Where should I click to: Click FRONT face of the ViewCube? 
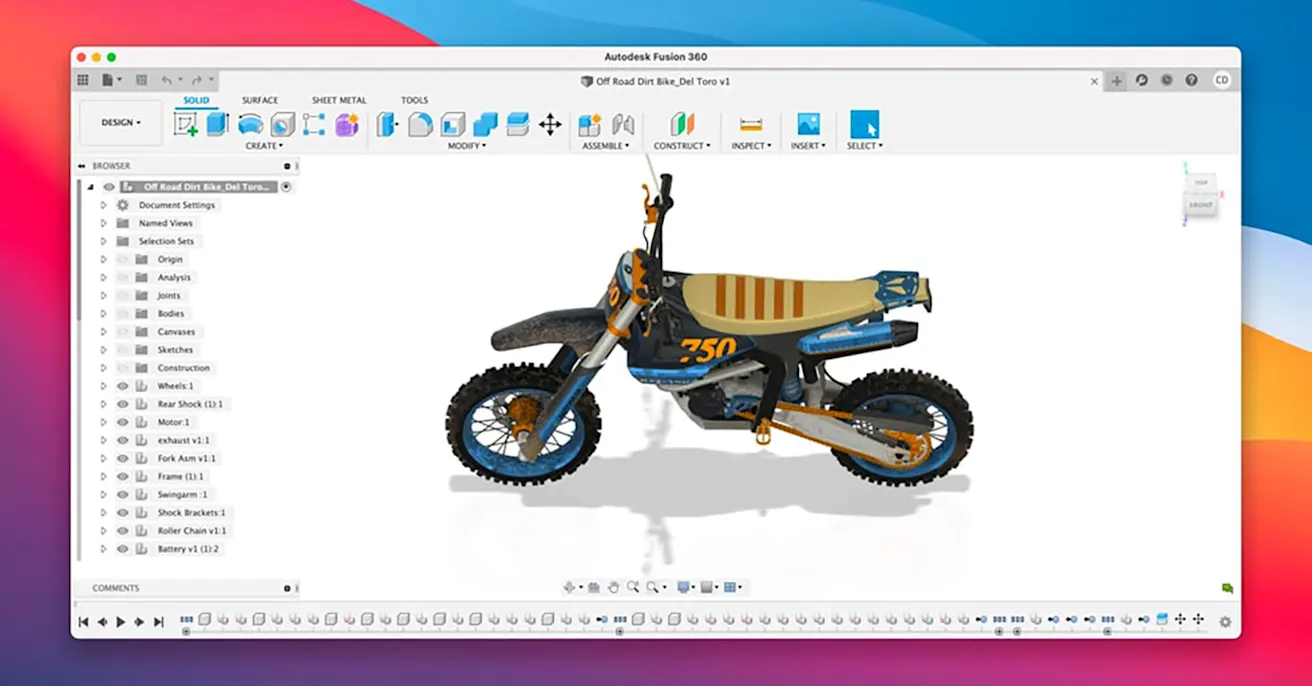pos(1201,205)
